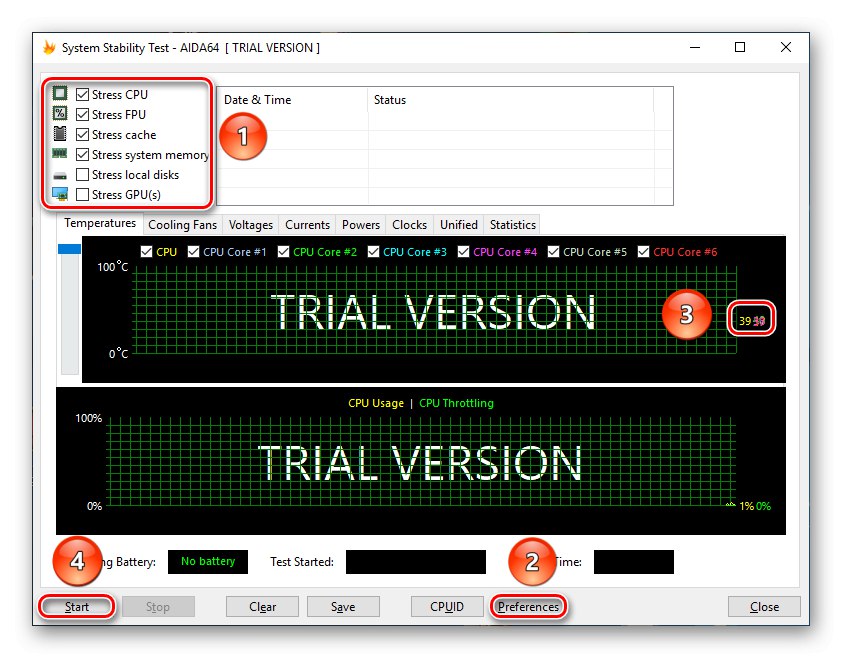Click the Stress CPU chip icon
Screen dimensions: 842x658
tap(60, 93)
